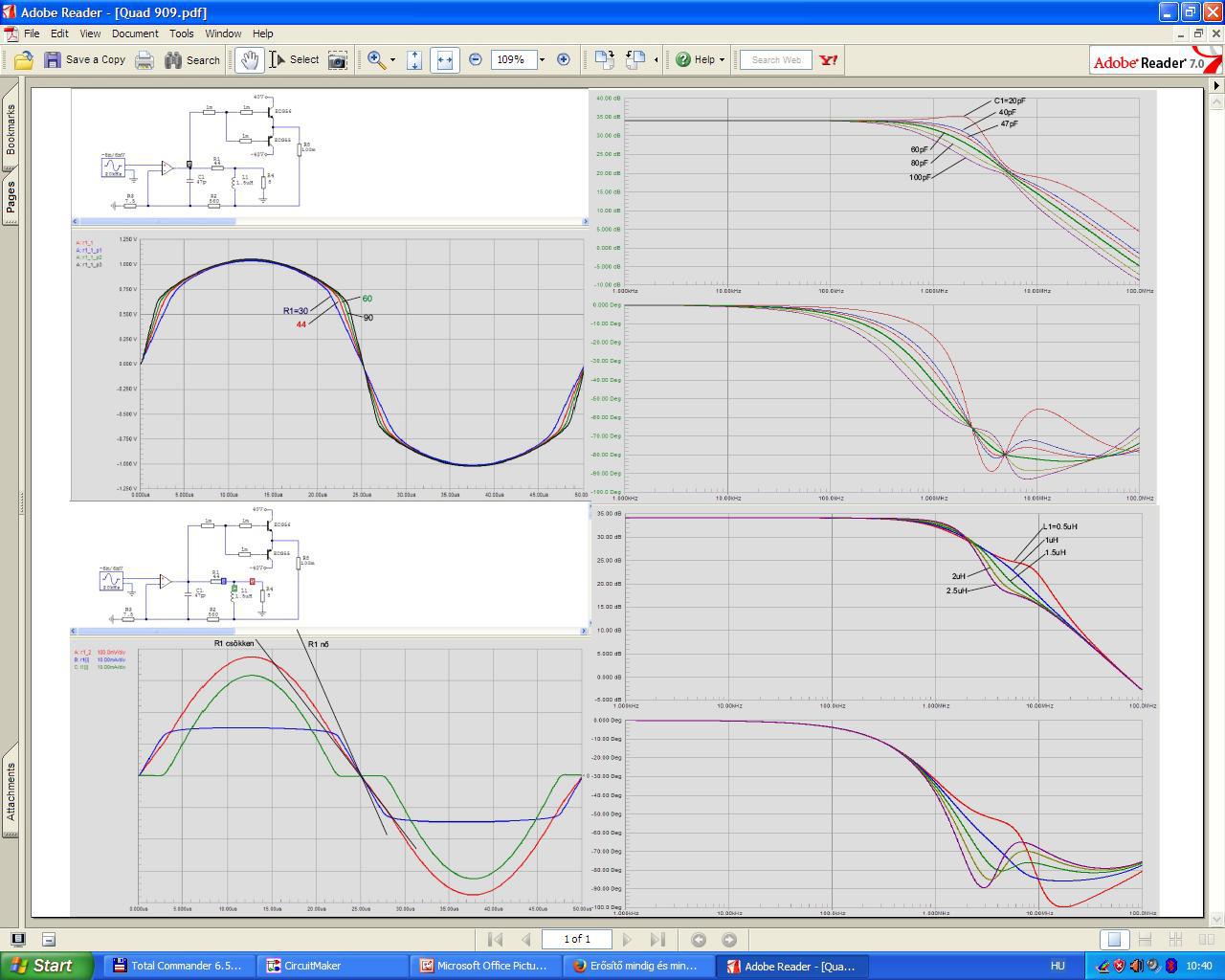Rotate the page counterclockwise

click(635, 60)
